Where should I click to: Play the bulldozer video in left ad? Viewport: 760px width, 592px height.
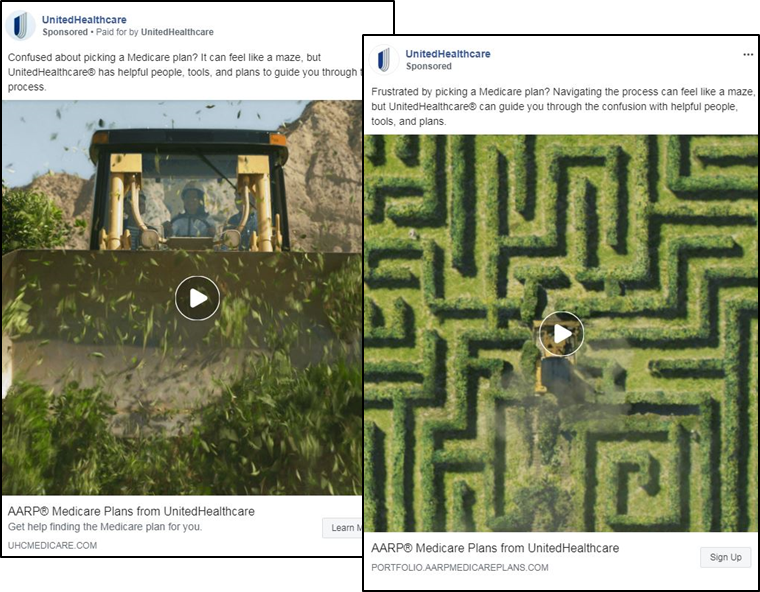(197, 298)
